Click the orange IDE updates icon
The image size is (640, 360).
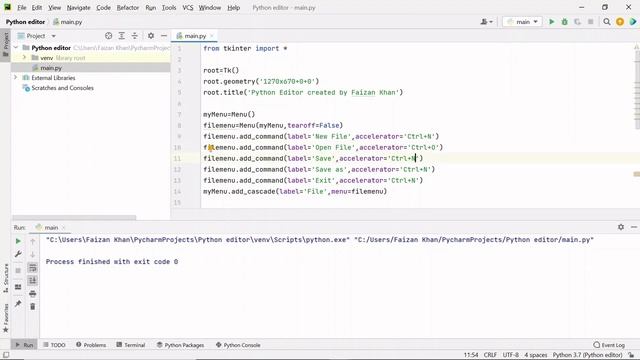620,22
